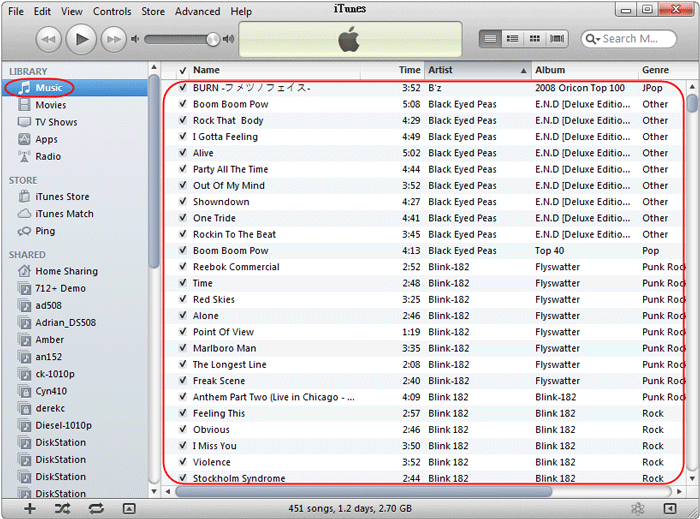Open the Edit menu

[42, 11]
